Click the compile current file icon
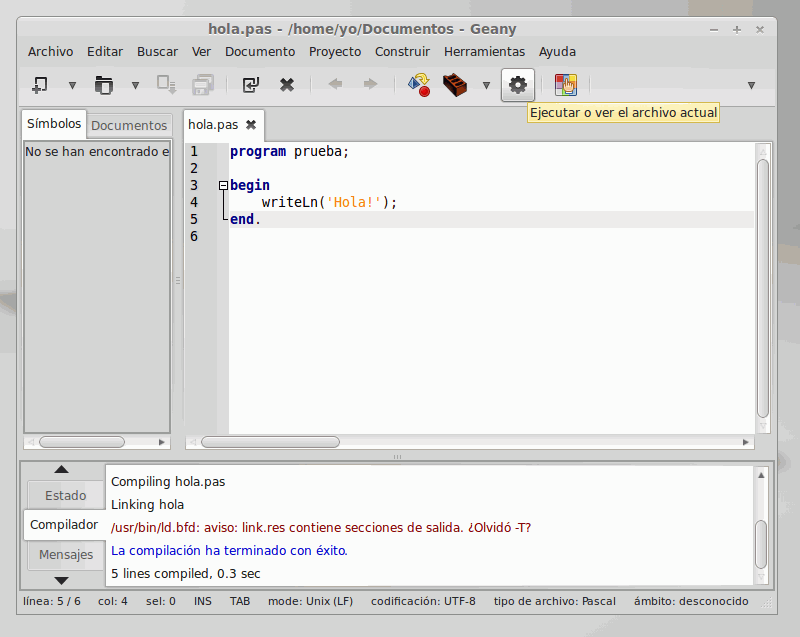This screenshot has width=800, height=637. [418, 85]
